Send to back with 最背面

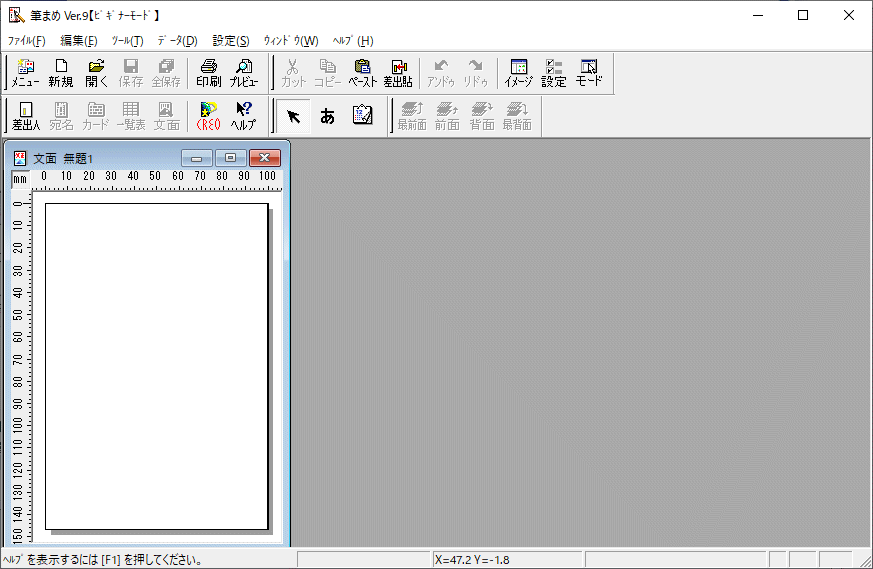pyautogui.click(x=517, y=116)
